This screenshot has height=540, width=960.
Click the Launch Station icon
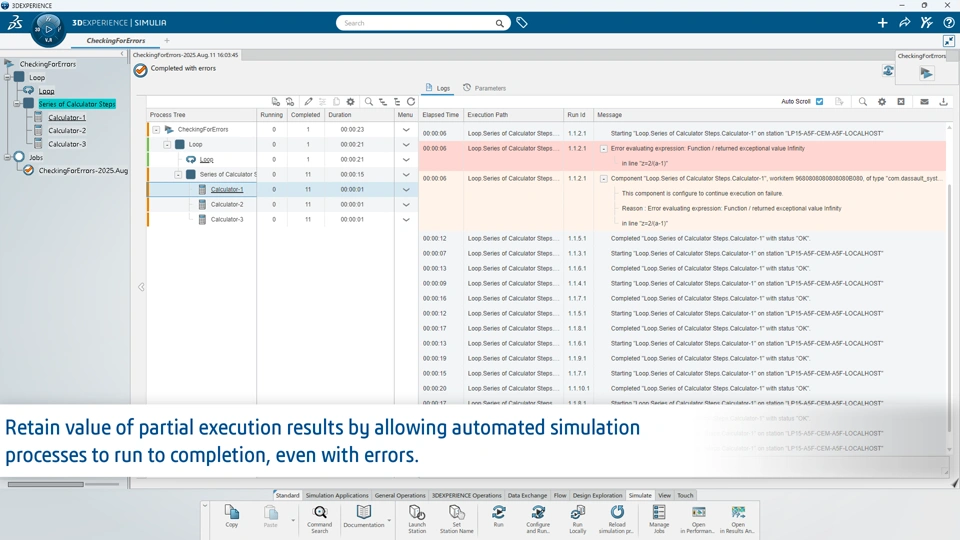(417, 519)
